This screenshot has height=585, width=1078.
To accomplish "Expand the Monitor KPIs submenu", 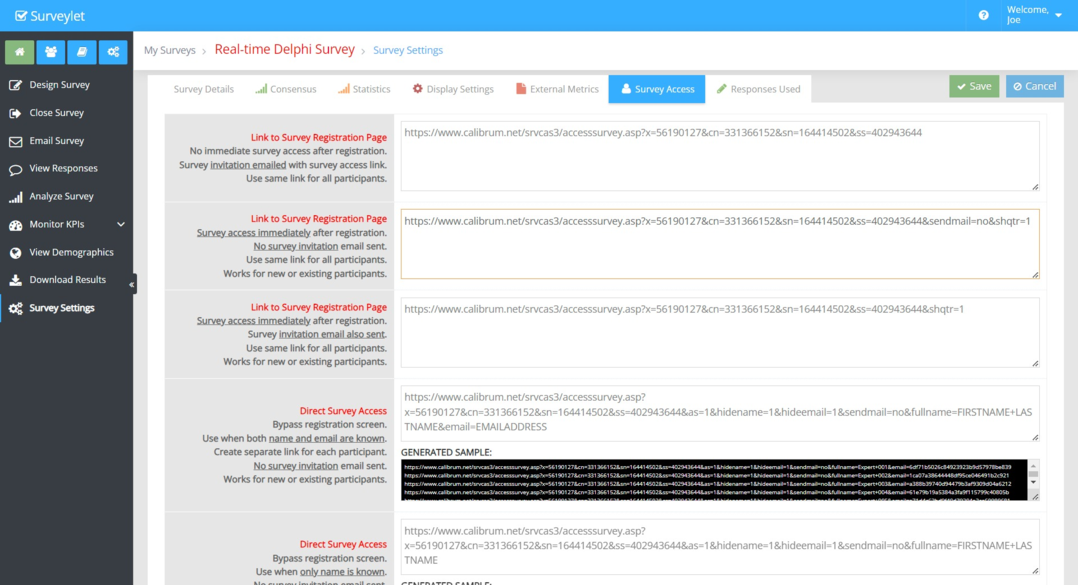I will coord(121,225).
